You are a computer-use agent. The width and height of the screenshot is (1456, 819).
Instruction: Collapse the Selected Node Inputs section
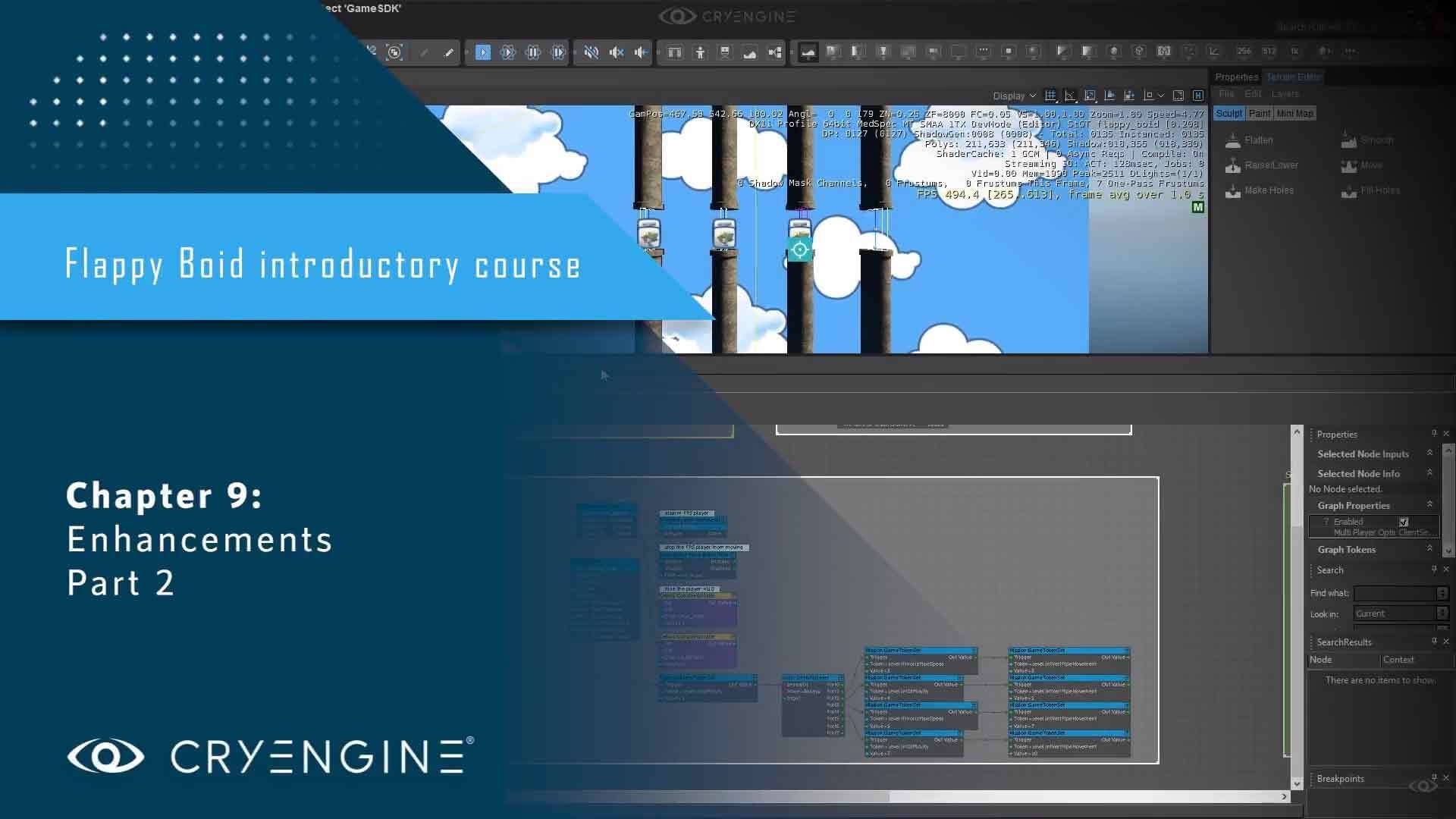1429,453
